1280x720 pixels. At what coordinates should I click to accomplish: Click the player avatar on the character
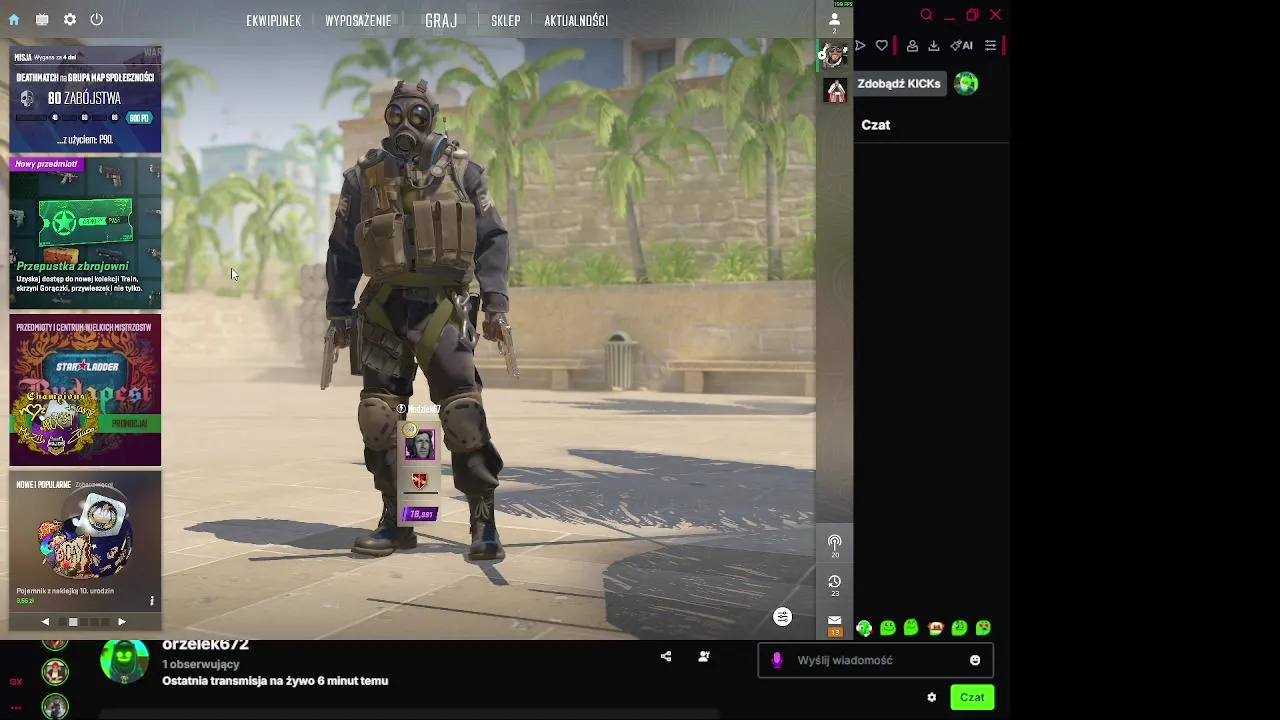point(420,444)
